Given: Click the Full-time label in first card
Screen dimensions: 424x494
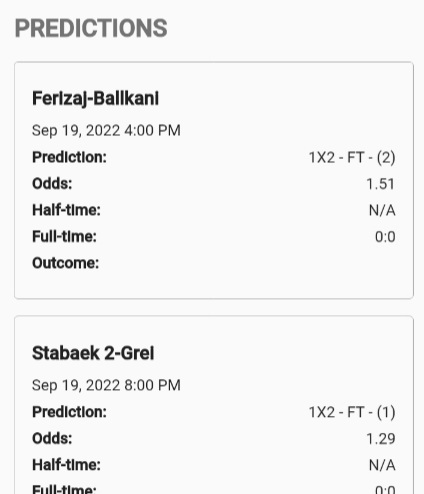Looking at the screenshot, I should [64, 237].
